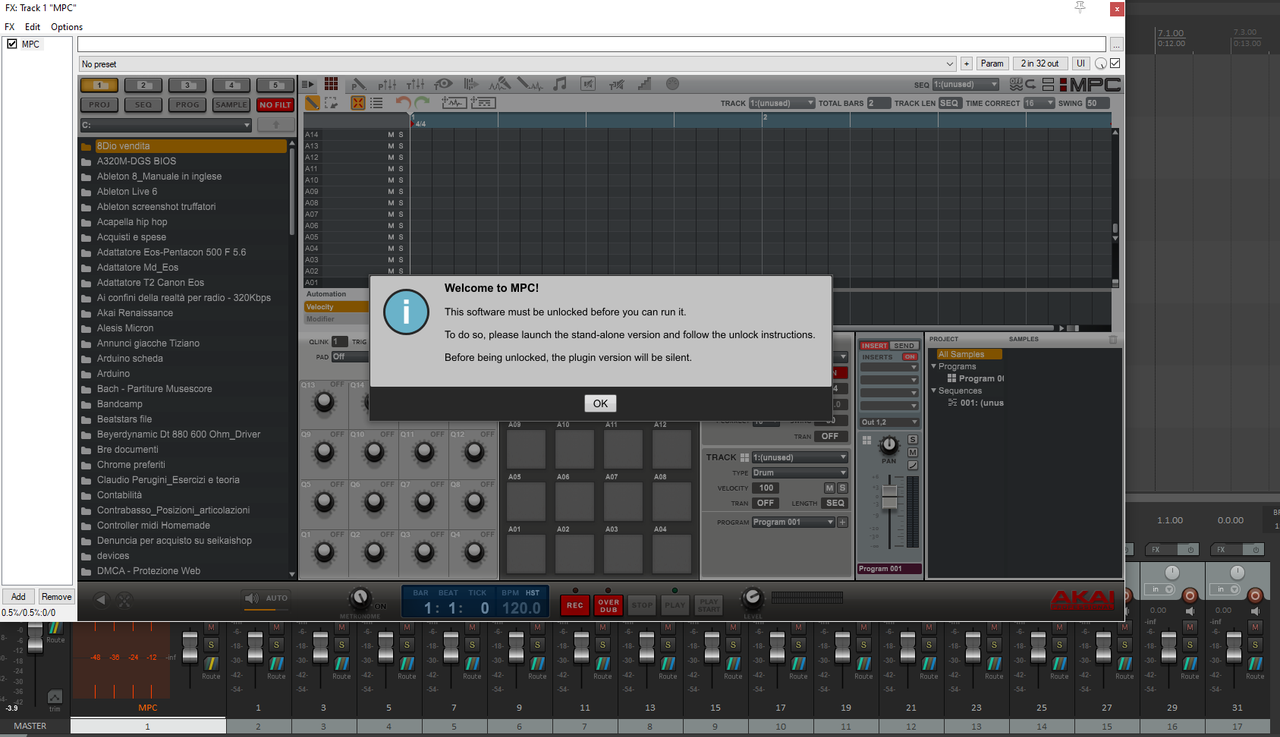Select MPC browser tab 3

187,85
